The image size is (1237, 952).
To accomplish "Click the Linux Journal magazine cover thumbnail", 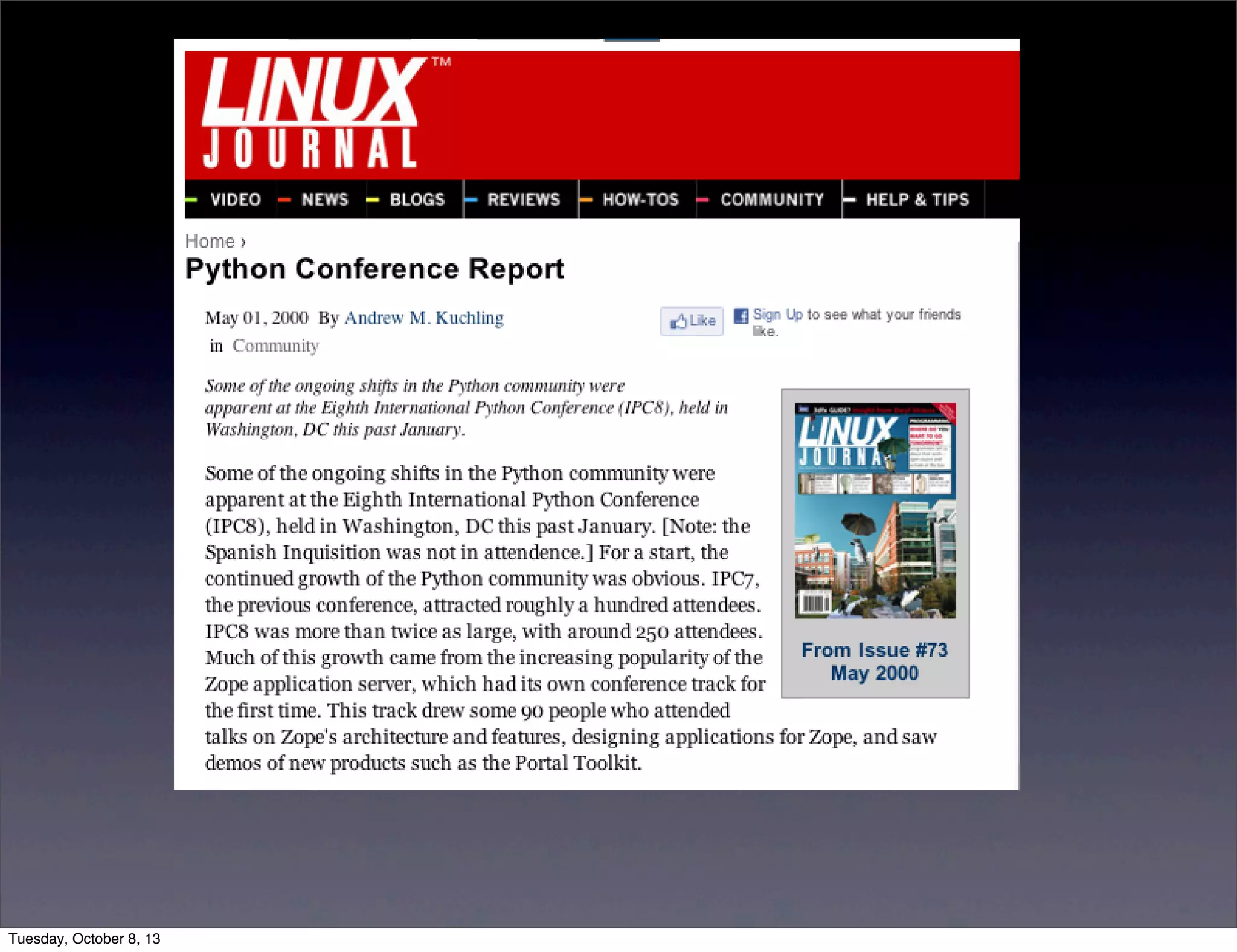I will (x=875, y=510).
